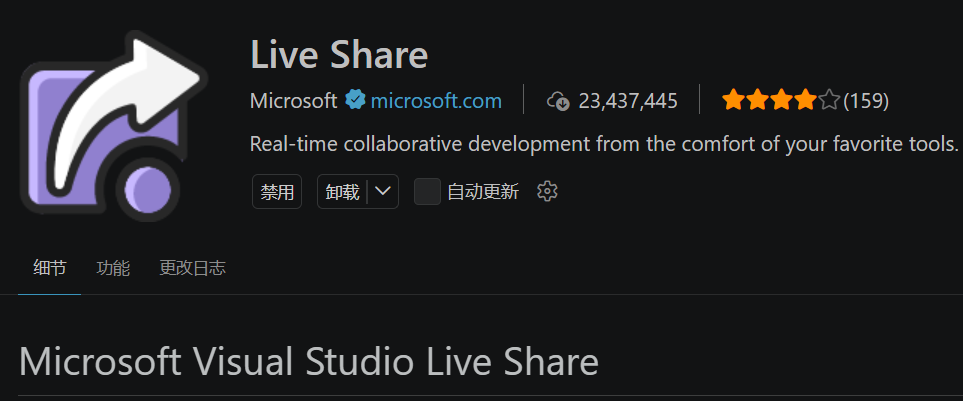Click the star rating icons

[781, 100]
